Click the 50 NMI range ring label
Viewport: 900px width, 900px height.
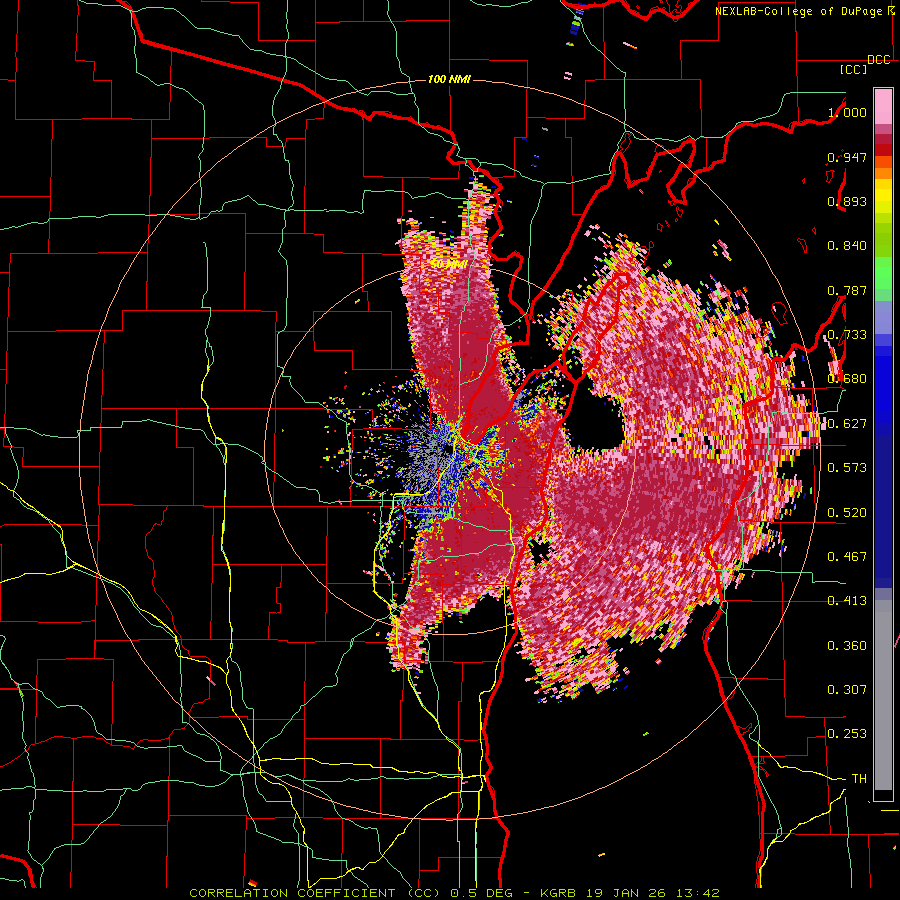pyautogui.click(x=448, y=265)
